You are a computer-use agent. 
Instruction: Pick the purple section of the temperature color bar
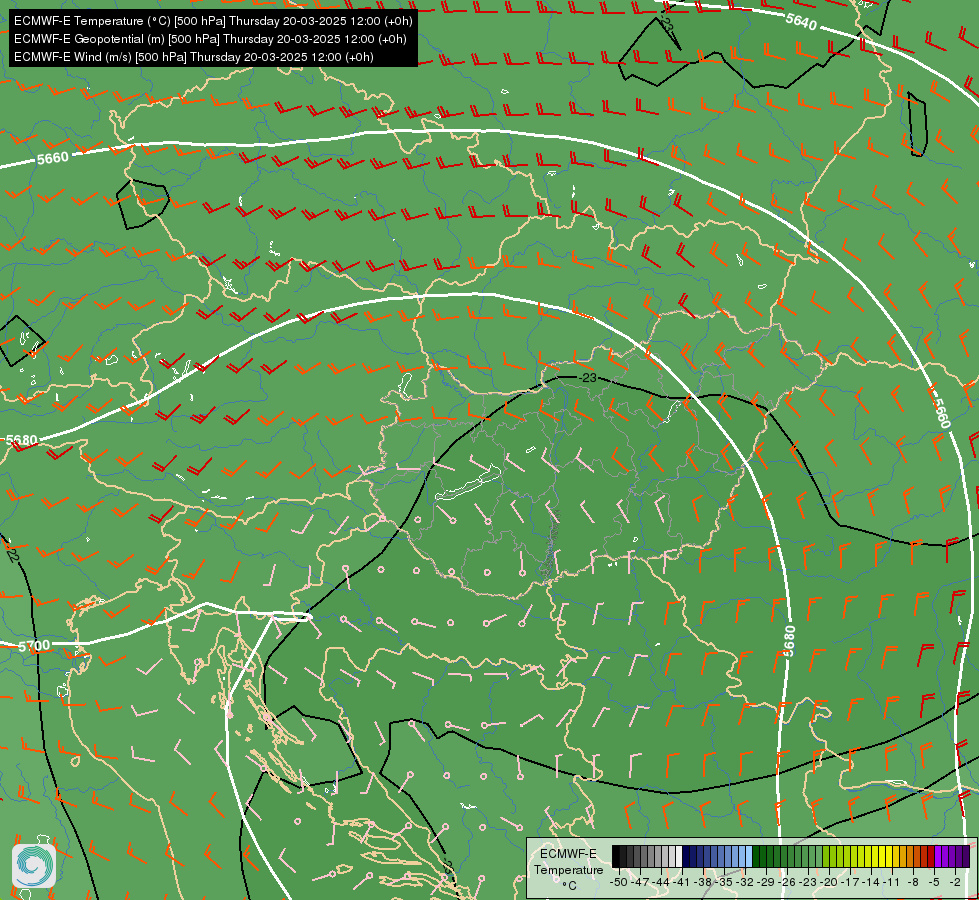pyautogui.click(x=952, y=857)
